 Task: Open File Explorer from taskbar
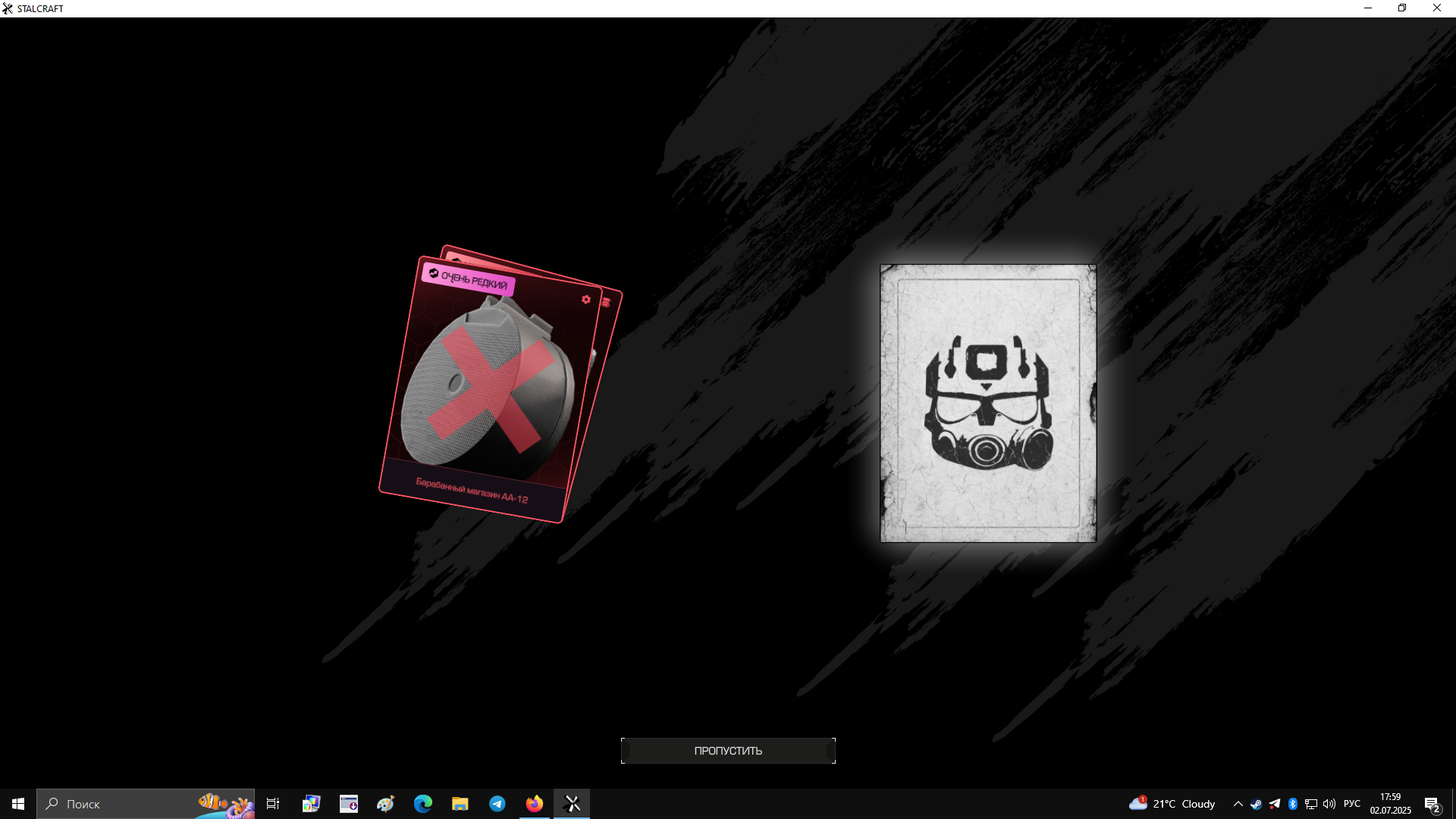(460, 804)
